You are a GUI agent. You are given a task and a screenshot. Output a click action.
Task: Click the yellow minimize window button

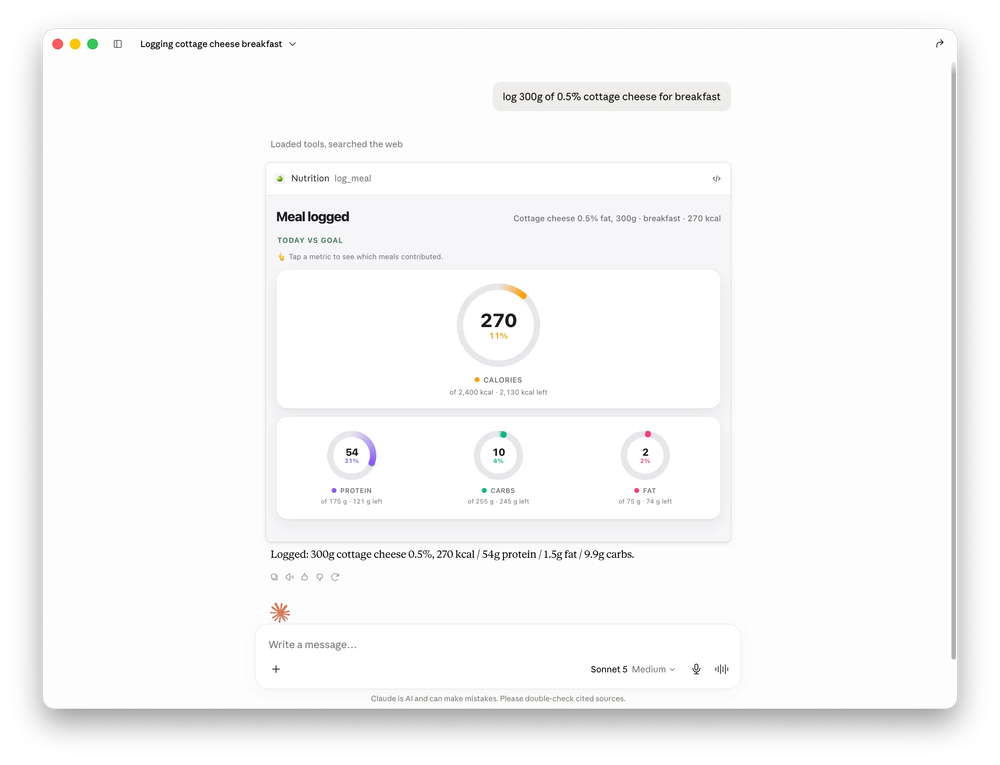75,44
